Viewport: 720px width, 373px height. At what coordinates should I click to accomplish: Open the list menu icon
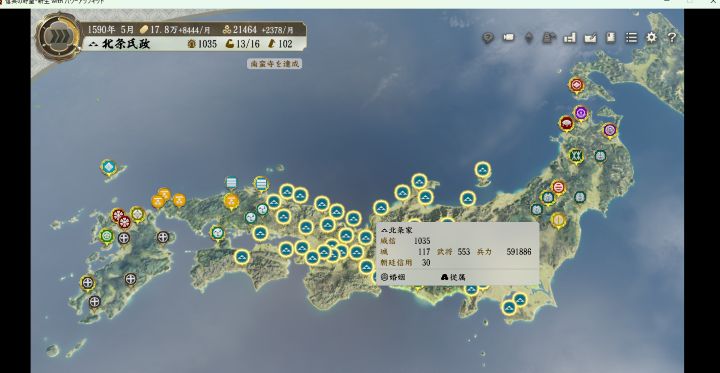(631, 37)
